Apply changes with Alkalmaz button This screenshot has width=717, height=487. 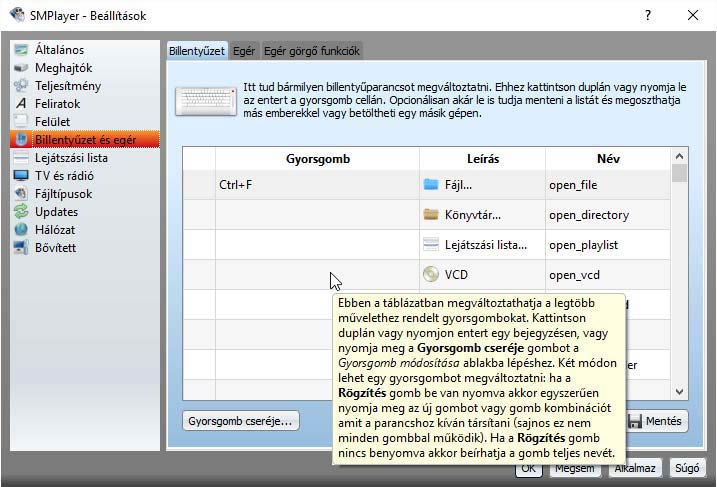(x=635, y=468)
